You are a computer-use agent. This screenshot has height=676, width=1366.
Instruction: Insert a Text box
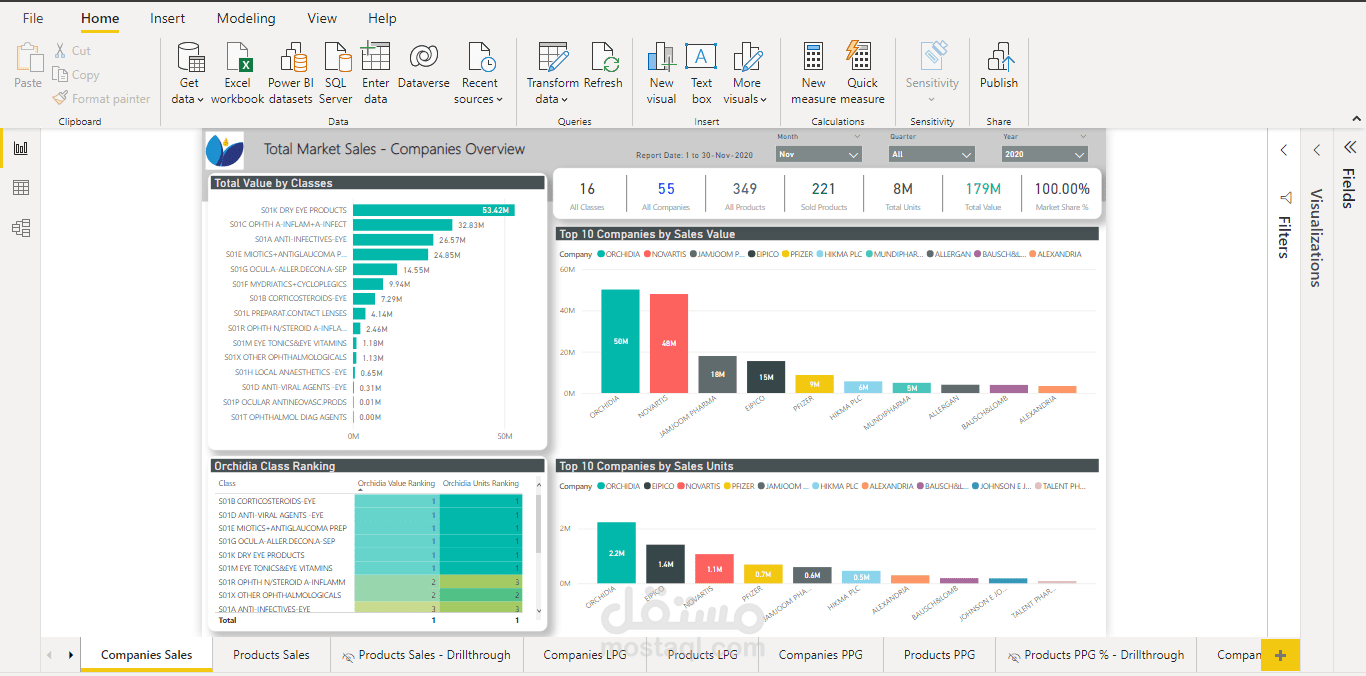tap(701, 74)
